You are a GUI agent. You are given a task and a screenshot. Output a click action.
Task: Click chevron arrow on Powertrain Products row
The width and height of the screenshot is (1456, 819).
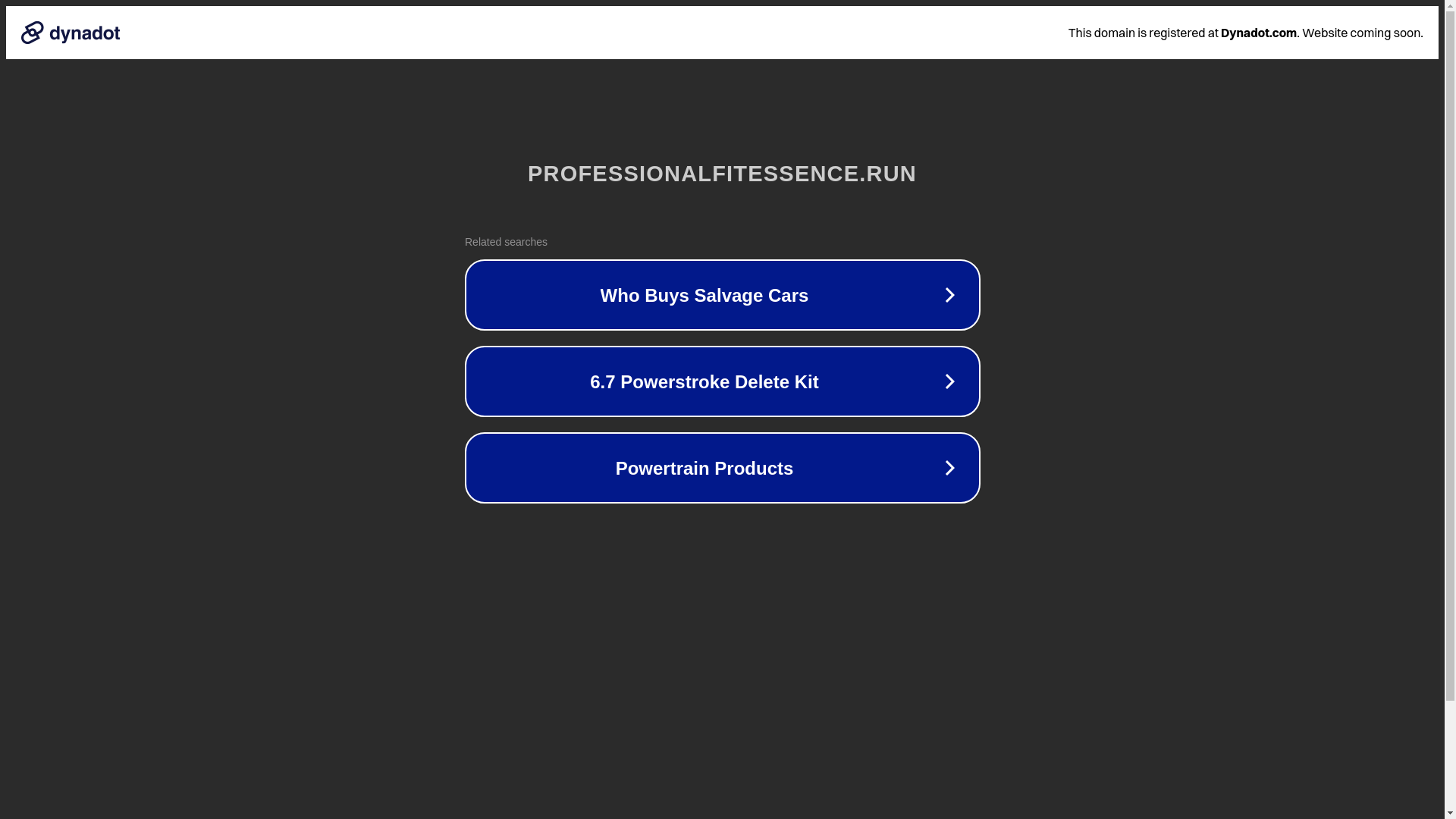[x=949, y=468]
